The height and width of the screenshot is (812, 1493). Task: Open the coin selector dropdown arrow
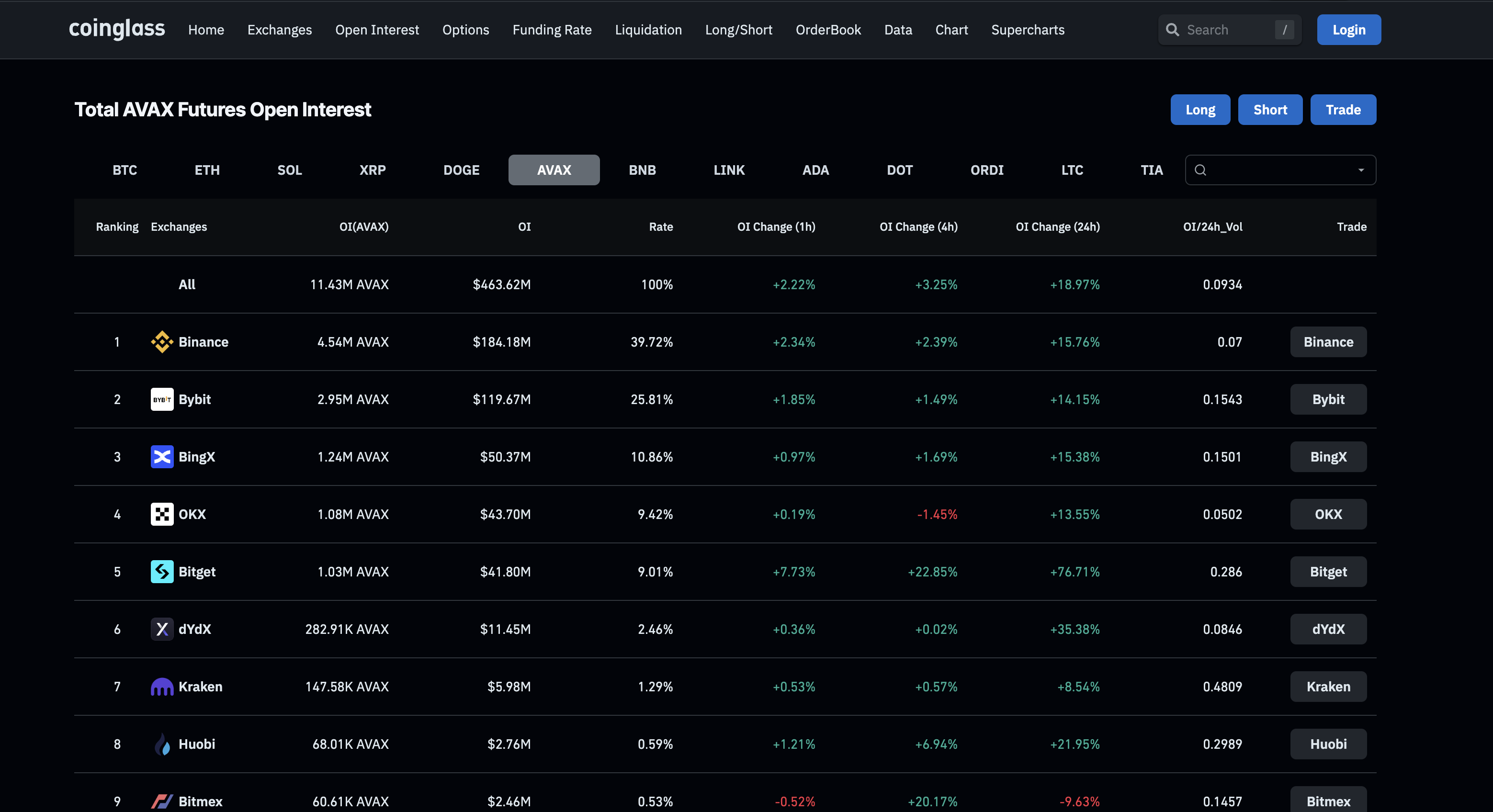click(1360, 170)
